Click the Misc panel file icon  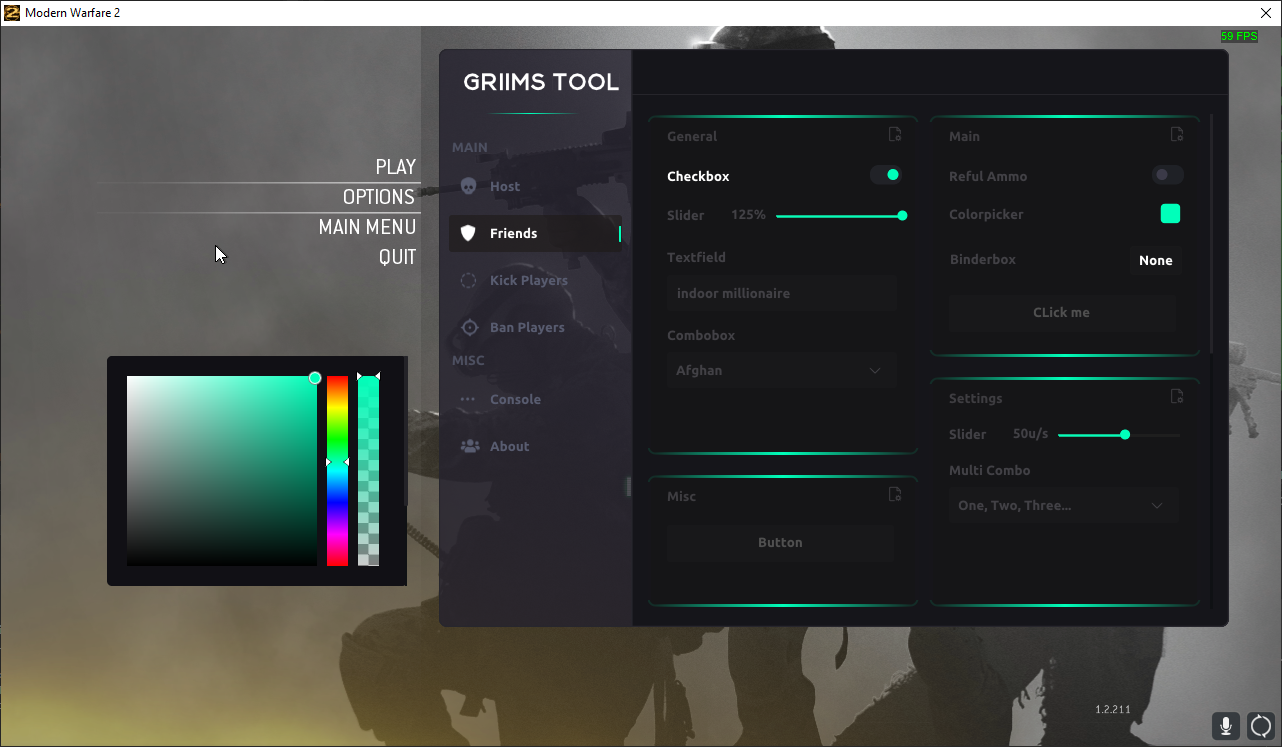click(895, 495)
